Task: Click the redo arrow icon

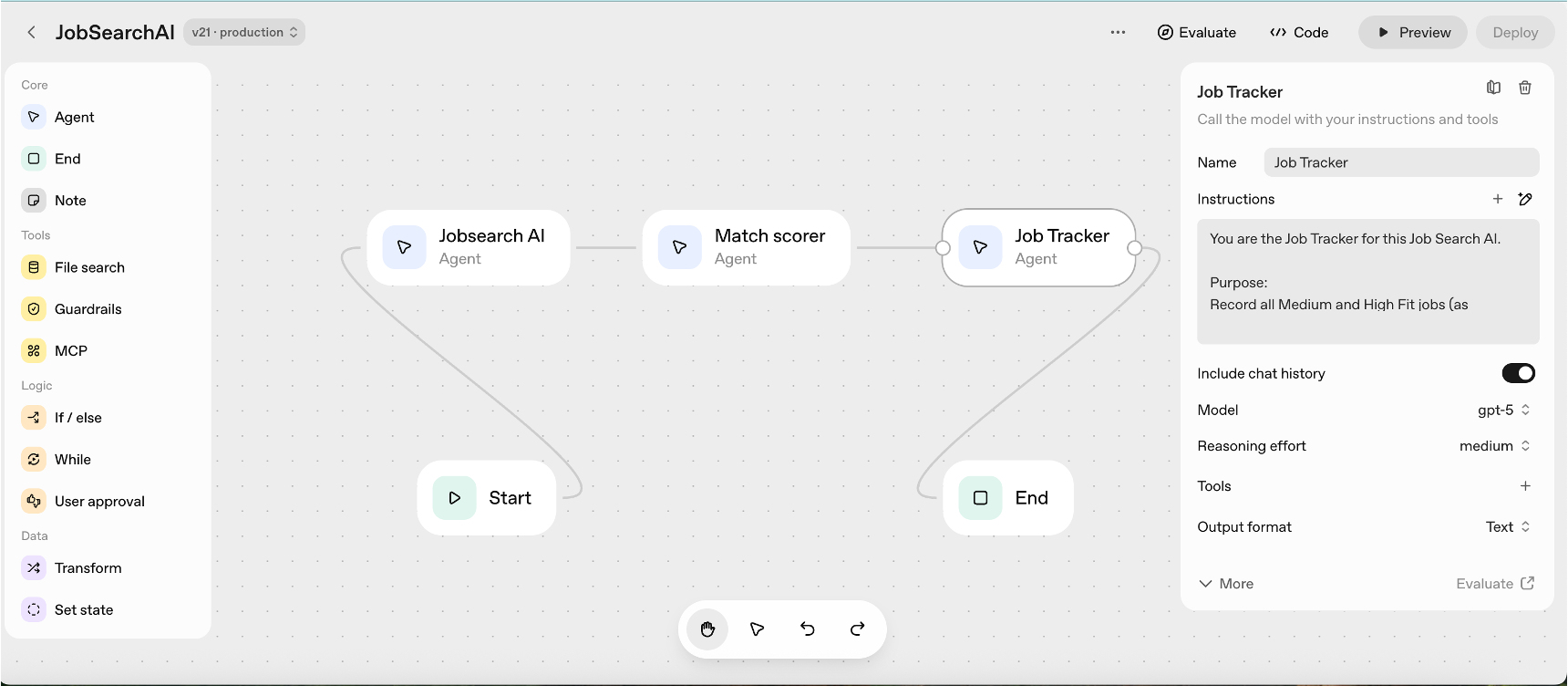Action: click(858, 629)
